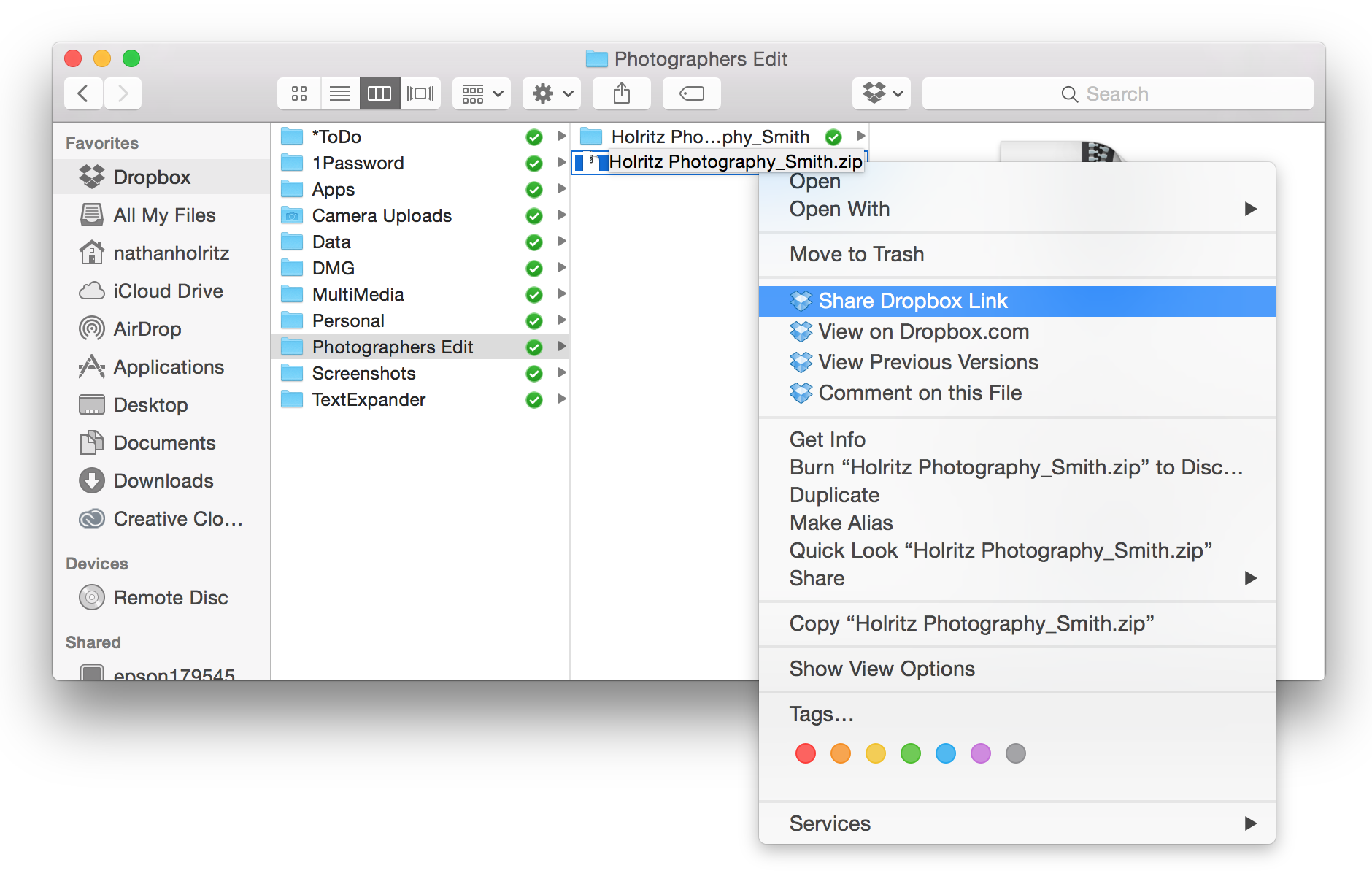The width and height of the screenshot is (1372, 884).
Task: Open AirDrop in sidebar
Action: (162, 328)
